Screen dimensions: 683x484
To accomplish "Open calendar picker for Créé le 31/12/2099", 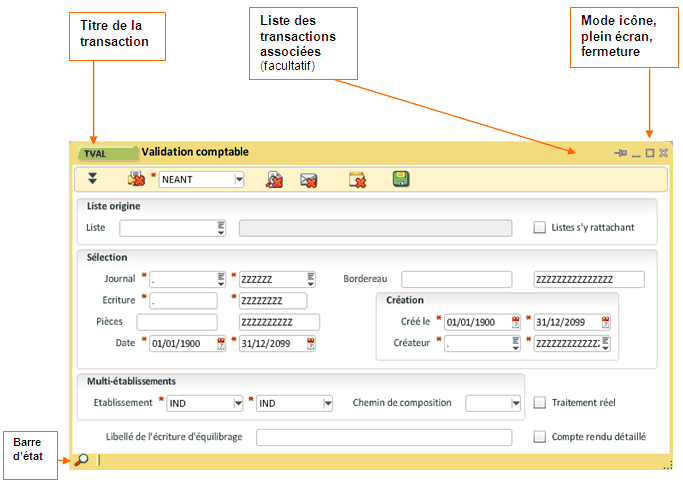I will (605, 322).
